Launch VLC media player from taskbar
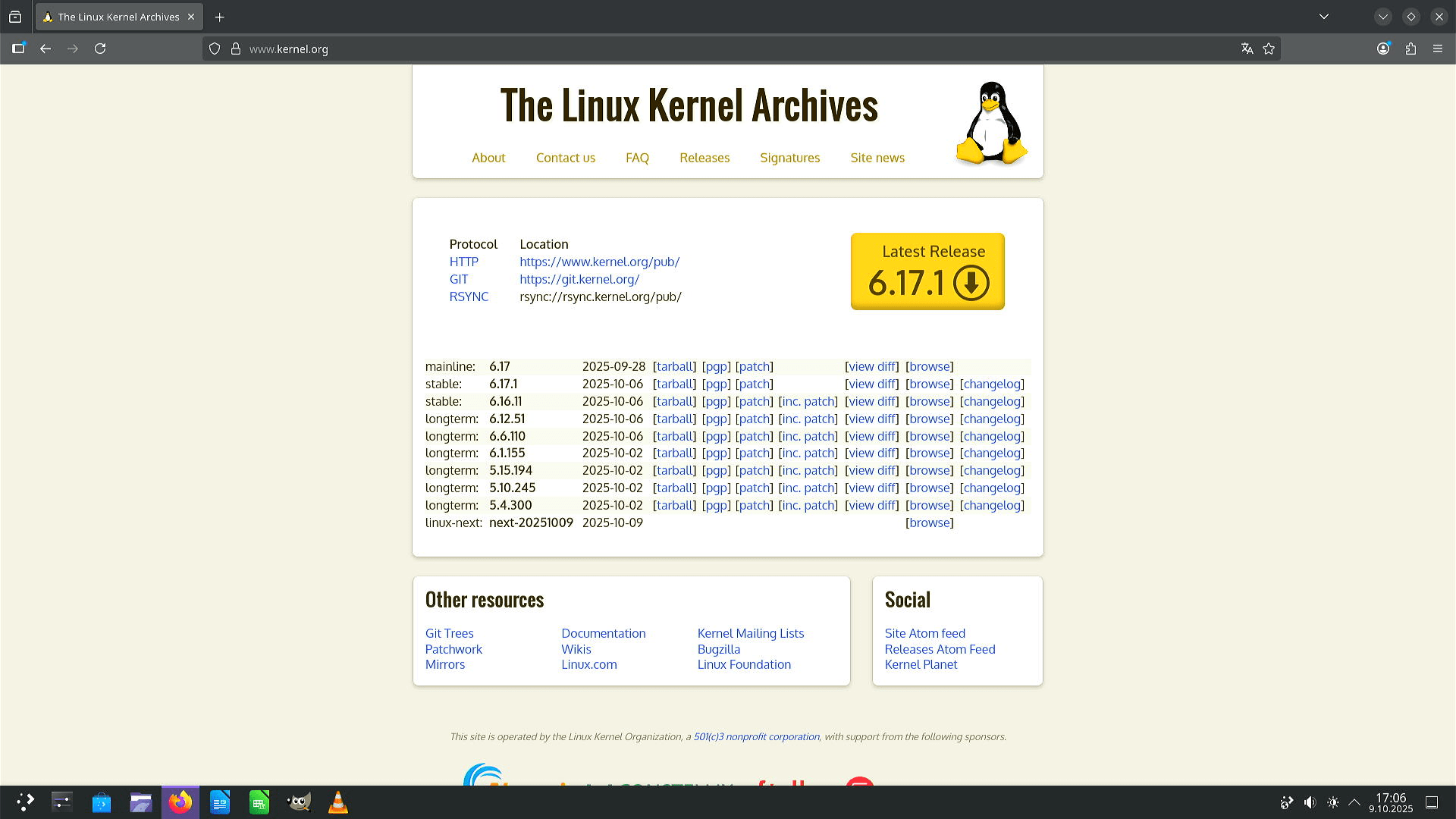The image size is (1456, 819). pos(338,802)
